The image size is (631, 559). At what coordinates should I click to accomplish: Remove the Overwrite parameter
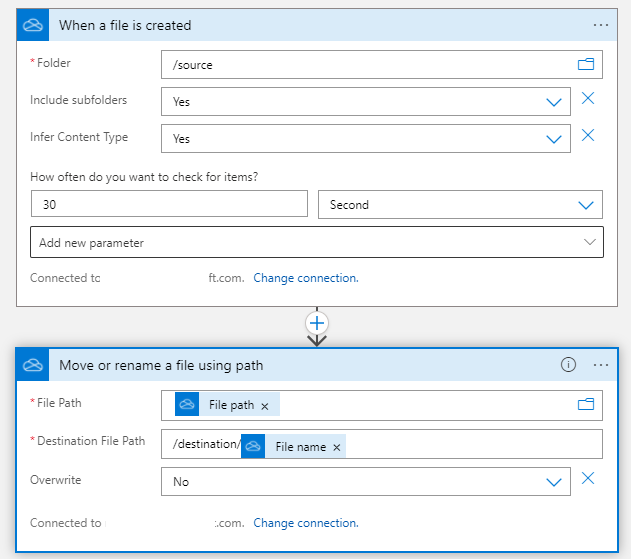click(588, 479)
